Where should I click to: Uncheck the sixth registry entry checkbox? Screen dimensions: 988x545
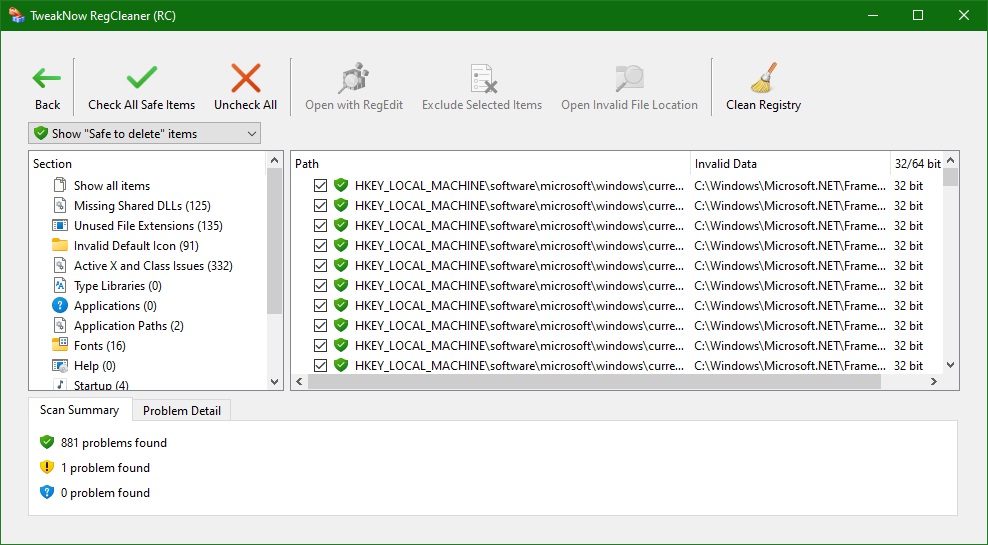tap(320, 286)
